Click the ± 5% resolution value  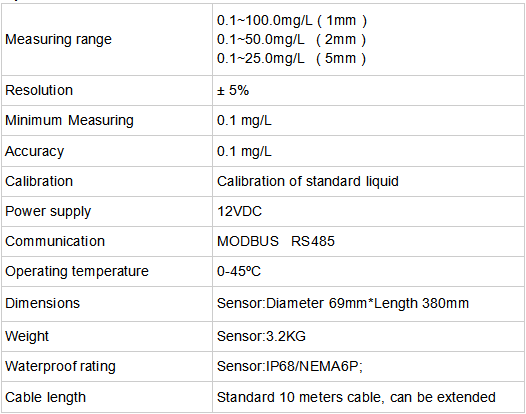point(233,90)
